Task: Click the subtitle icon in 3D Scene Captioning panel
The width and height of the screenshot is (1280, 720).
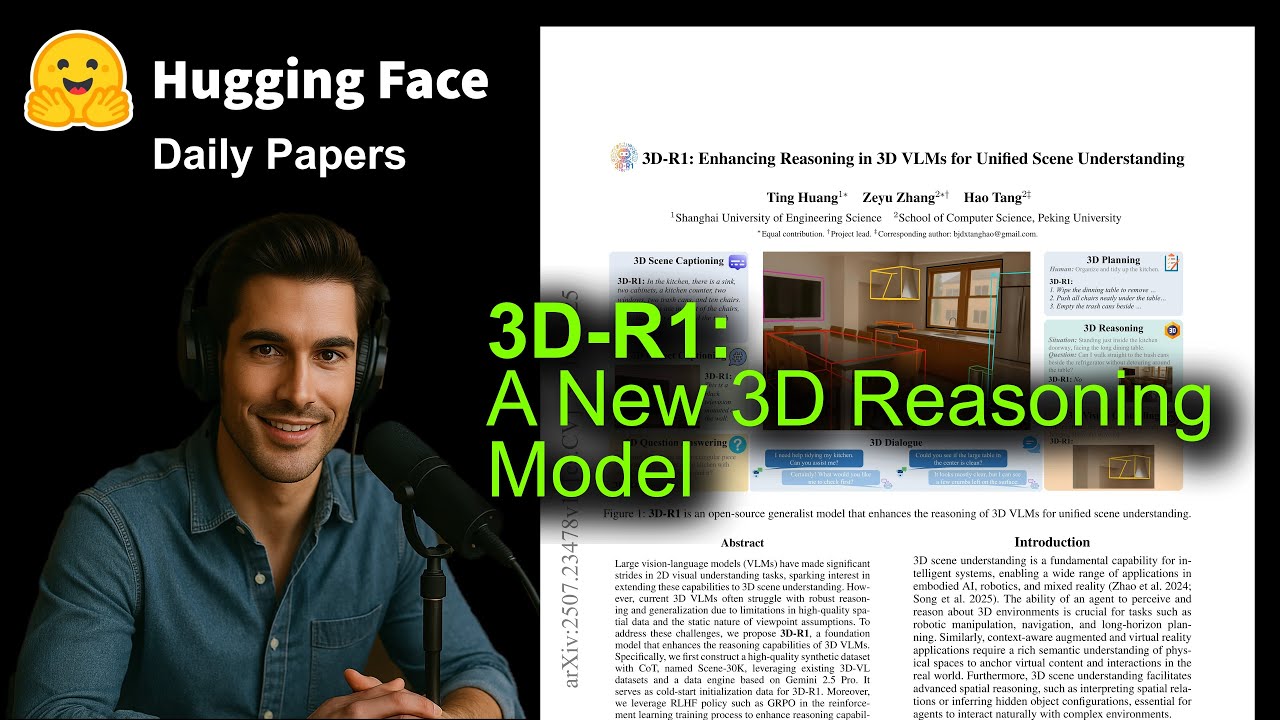Action: (738, 262)
